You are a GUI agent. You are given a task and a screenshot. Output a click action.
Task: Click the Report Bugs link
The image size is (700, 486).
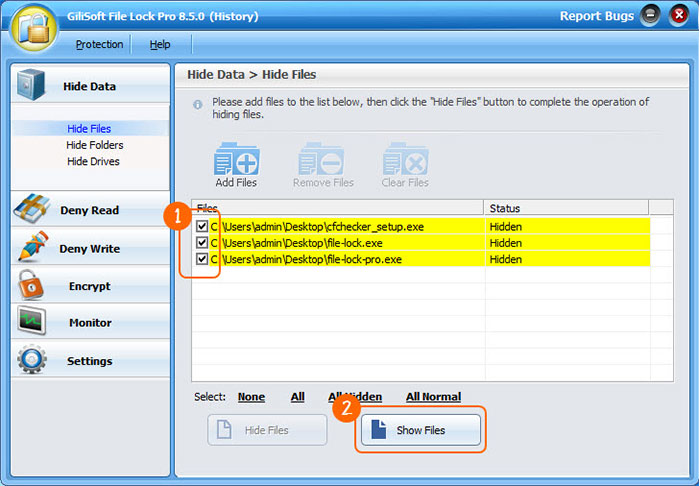597,16
